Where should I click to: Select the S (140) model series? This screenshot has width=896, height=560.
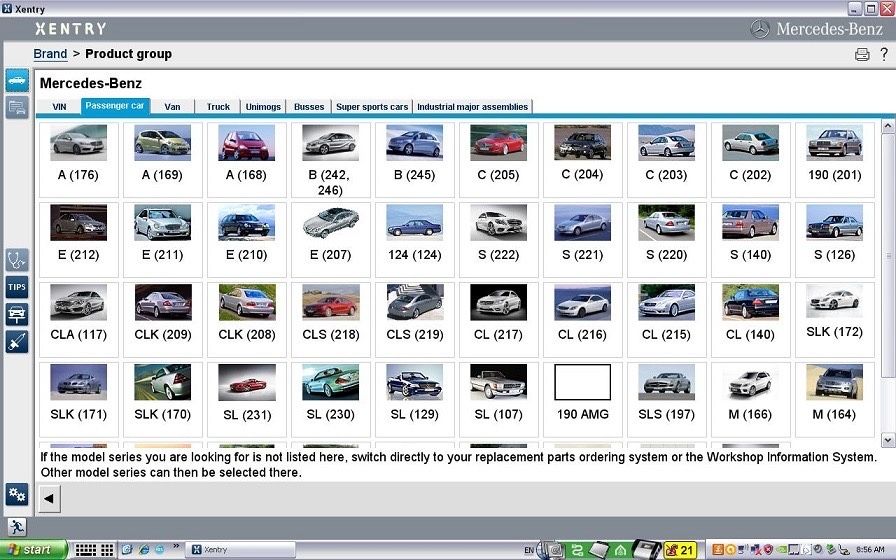click(x=750, y=239)
